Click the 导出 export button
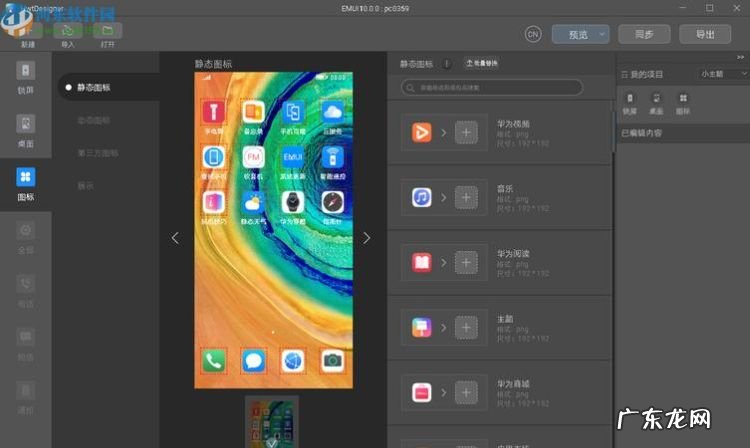The image size is (750, 448). pos(705,34)
